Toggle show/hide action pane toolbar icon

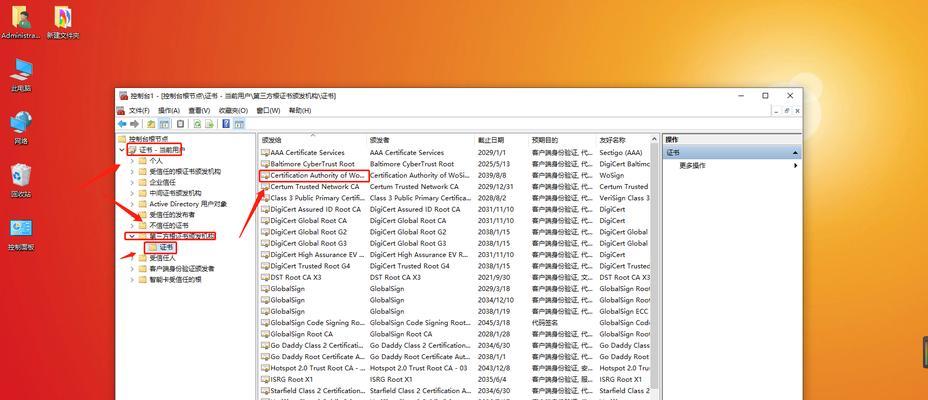(239, 124)
